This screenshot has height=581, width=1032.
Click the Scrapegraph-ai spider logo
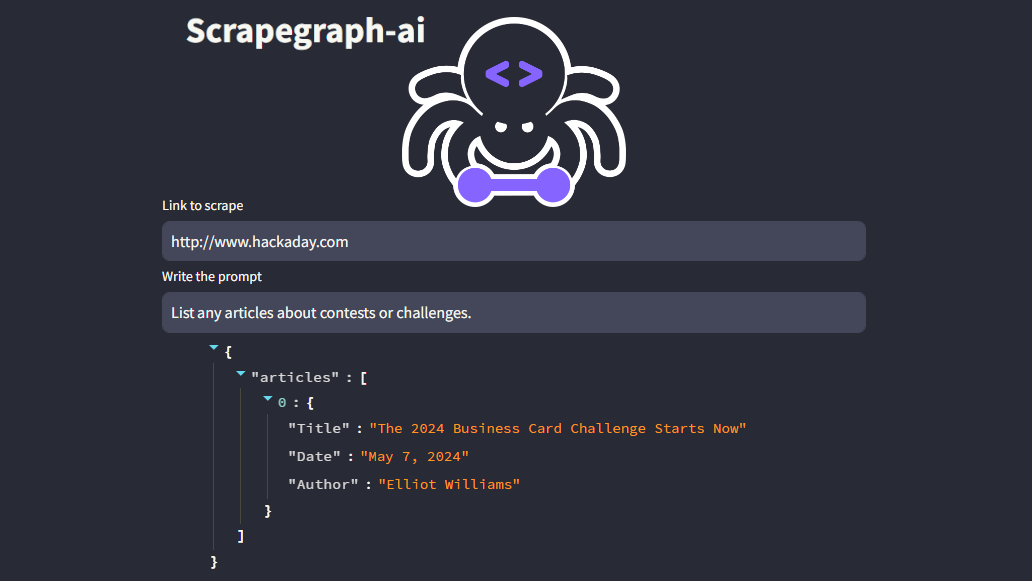tap(513, 112)
